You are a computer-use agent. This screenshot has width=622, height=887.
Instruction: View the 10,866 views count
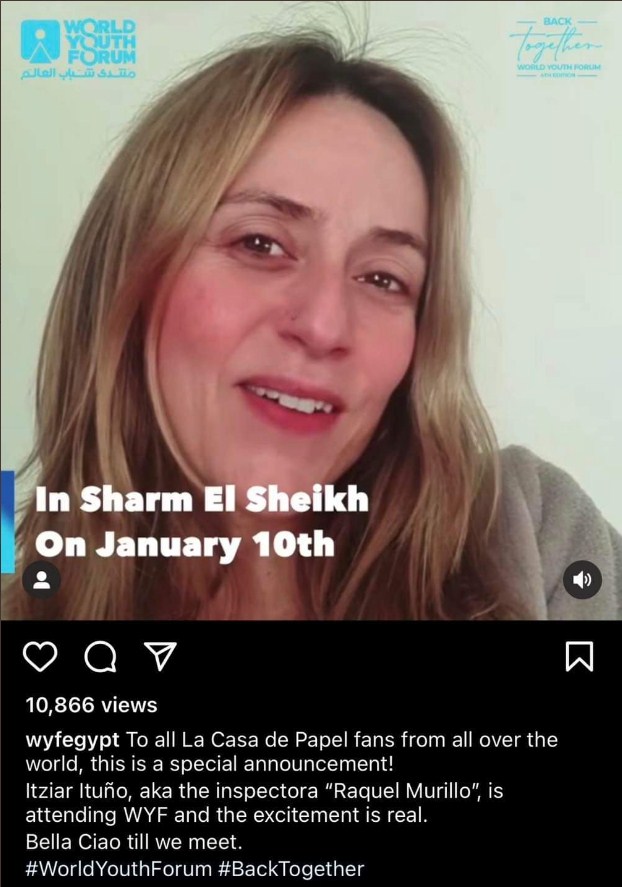coord(92,705)
